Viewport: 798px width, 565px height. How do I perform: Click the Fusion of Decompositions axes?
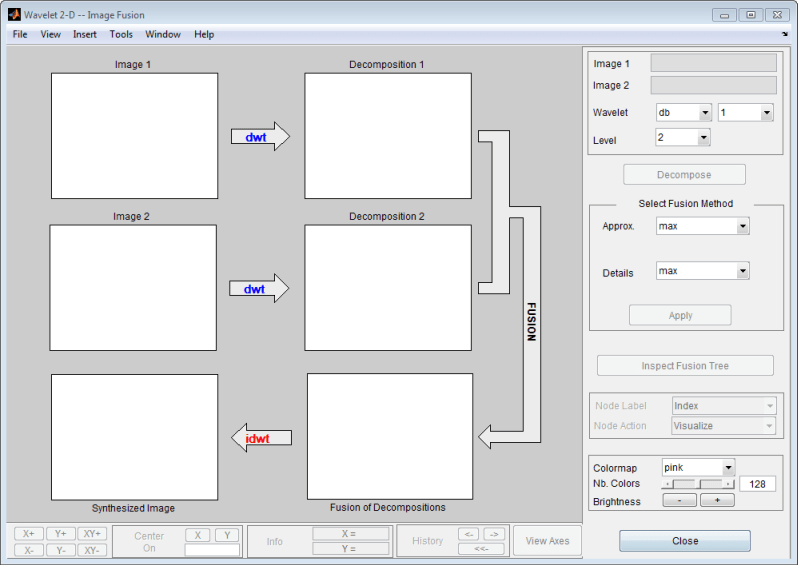coord(390,437)
